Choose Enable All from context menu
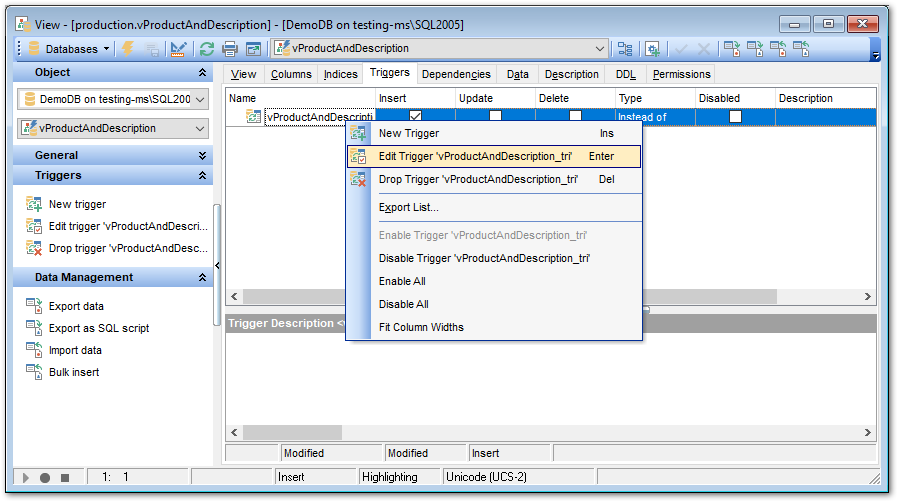Image resolution: width=898 pixels, height=502 pixels. 494,281
